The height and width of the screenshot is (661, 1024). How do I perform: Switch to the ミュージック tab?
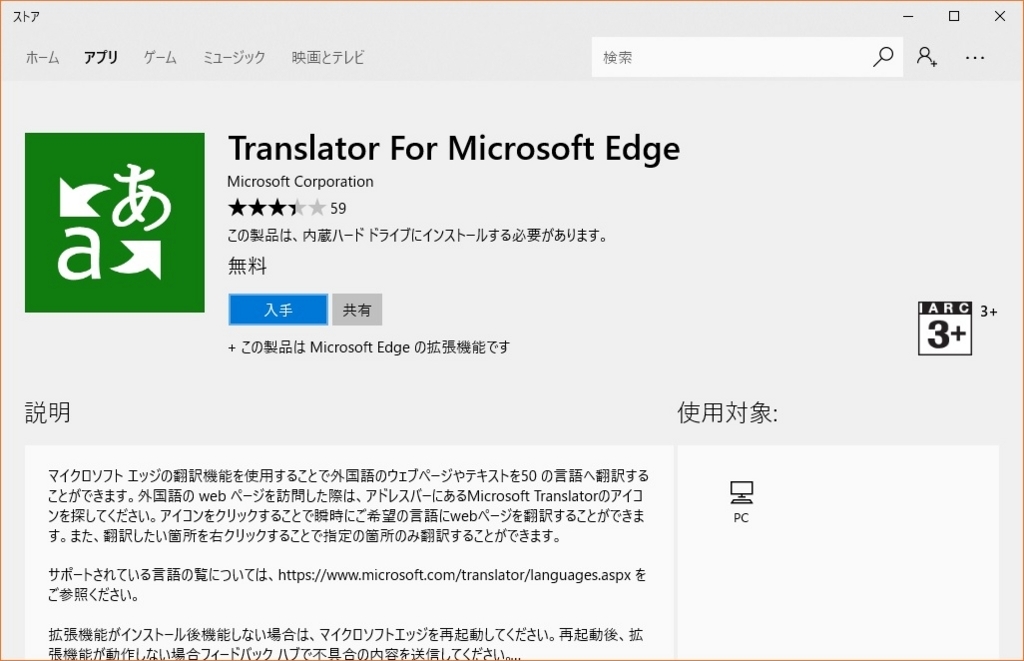click(x=233, y=57)
